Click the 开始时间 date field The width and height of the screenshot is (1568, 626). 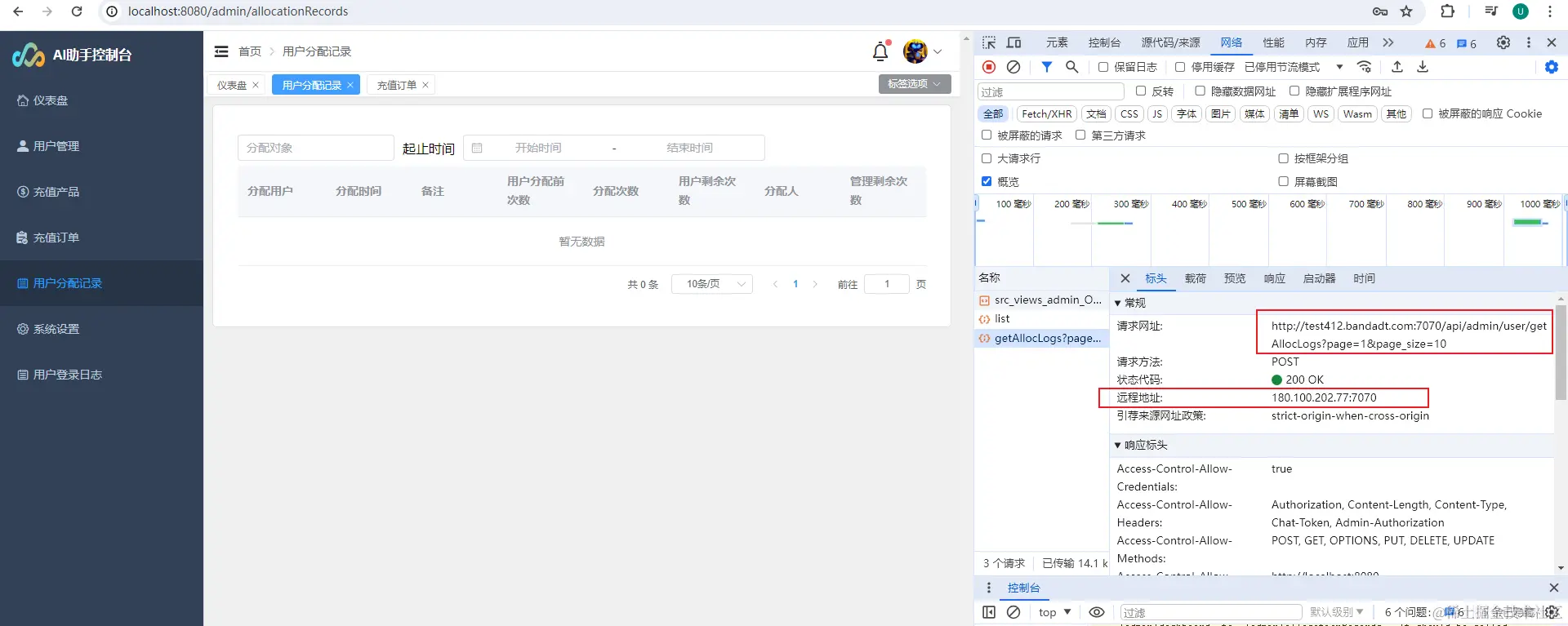(x=538, y=148)
